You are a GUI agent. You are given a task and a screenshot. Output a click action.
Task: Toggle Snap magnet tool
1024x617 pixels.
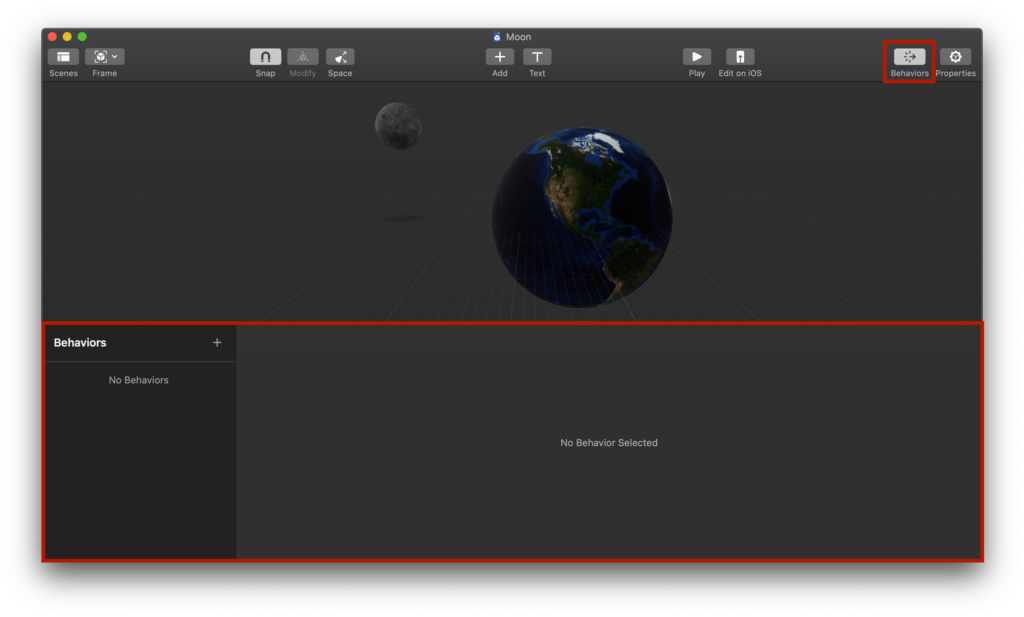coord(265,57)
